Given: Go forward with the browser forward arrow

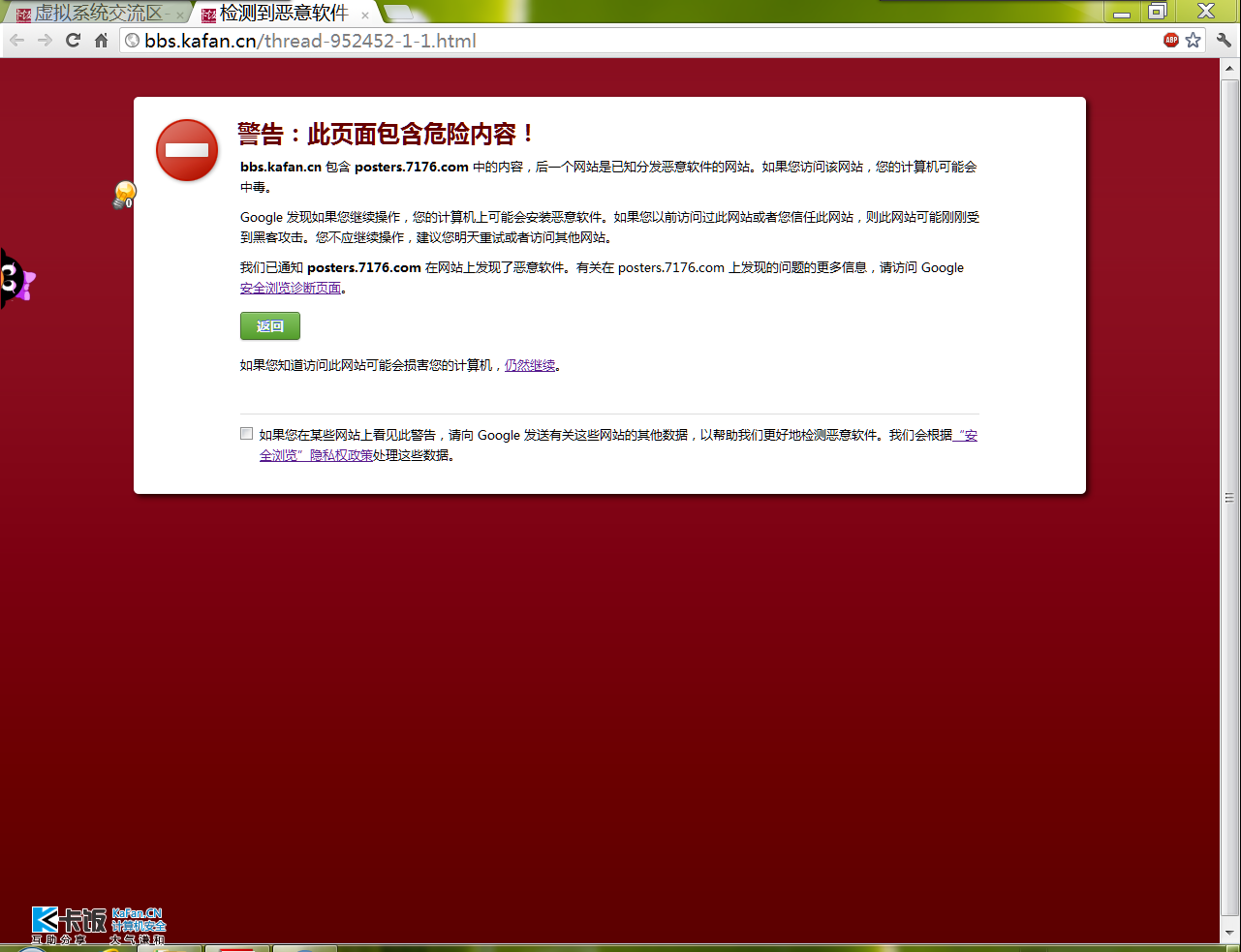Looking at the screenshot, I should pos(45,40).
